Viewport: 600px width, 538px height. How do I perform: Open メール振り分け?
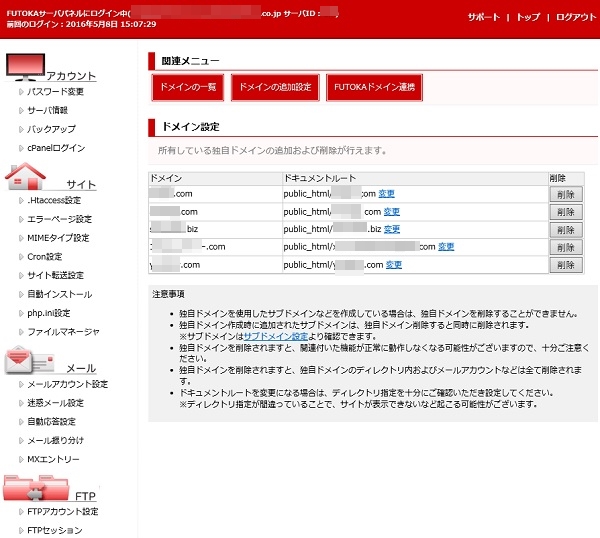click(x=55, y=440)
